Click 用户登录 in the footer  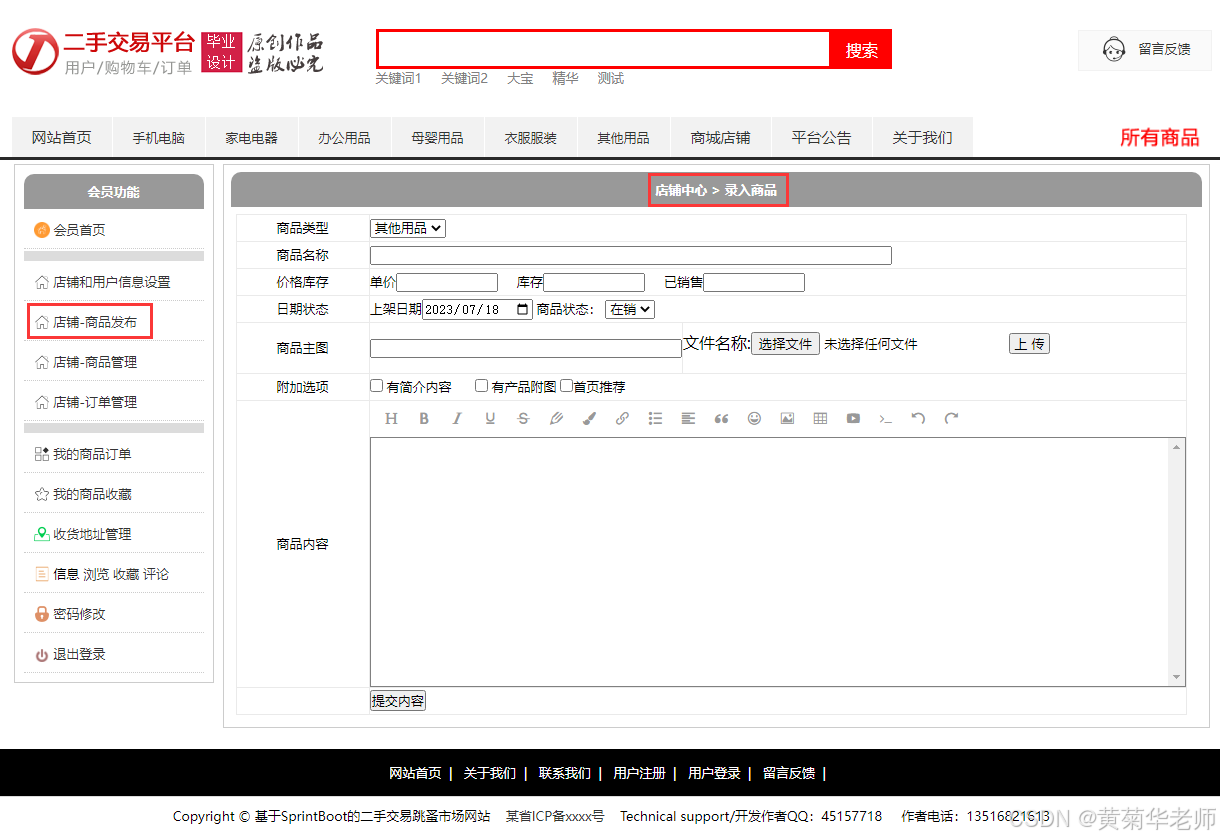coord(714,773)
